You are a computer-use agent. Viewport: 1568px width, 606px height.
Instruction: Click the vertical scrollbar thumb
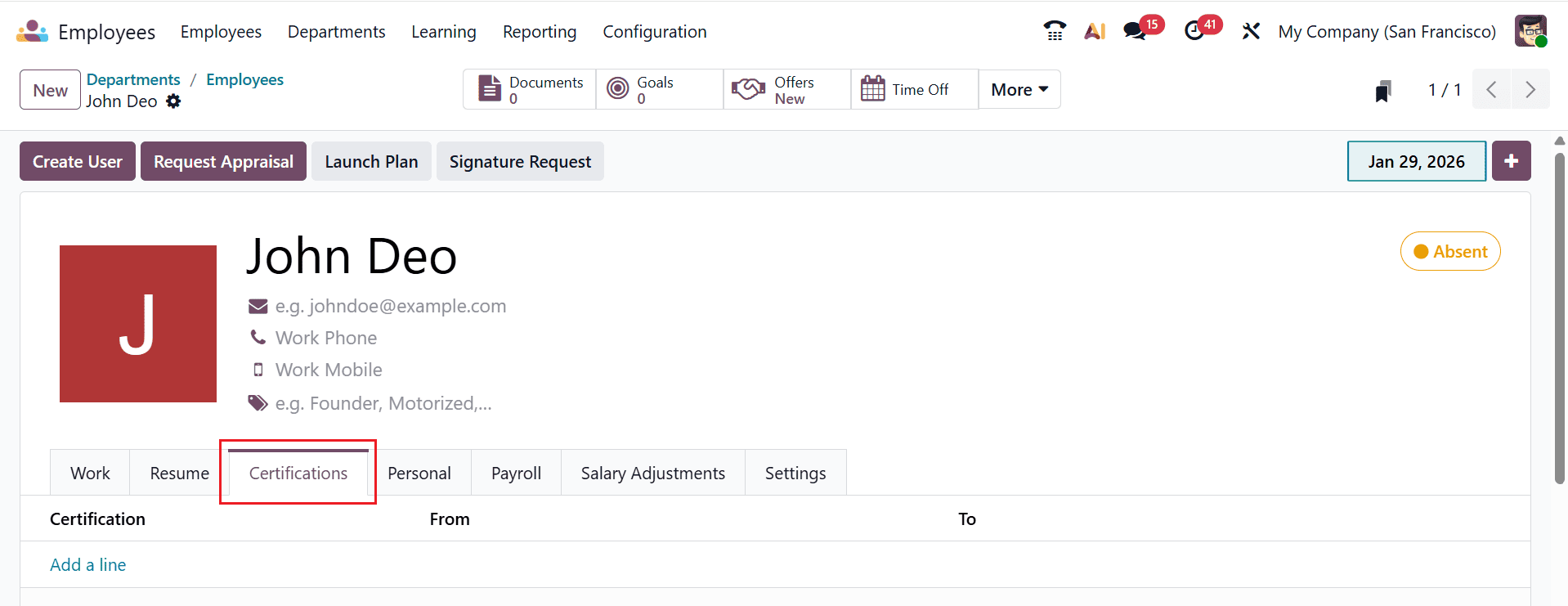pos(1559,317)
